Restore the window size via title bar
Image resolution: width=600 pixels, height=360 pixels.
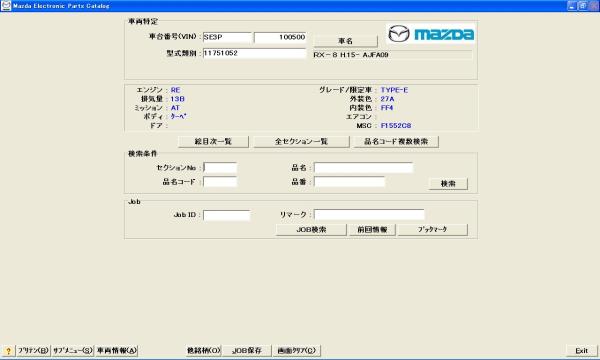(x=582, y=6)
